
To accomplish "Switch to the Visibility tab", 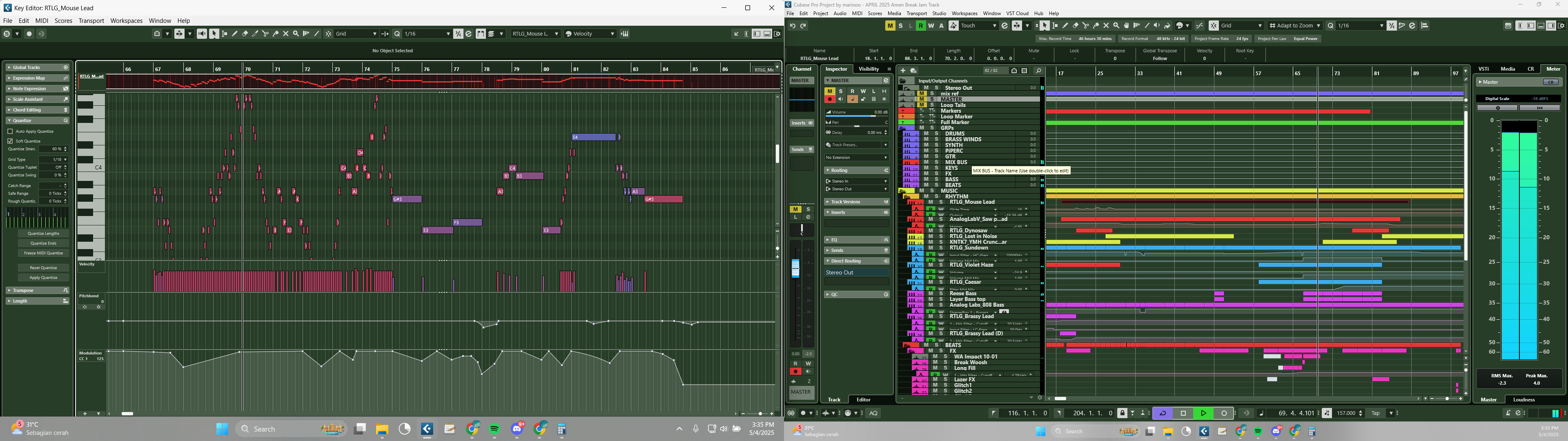I will [869, 69].
